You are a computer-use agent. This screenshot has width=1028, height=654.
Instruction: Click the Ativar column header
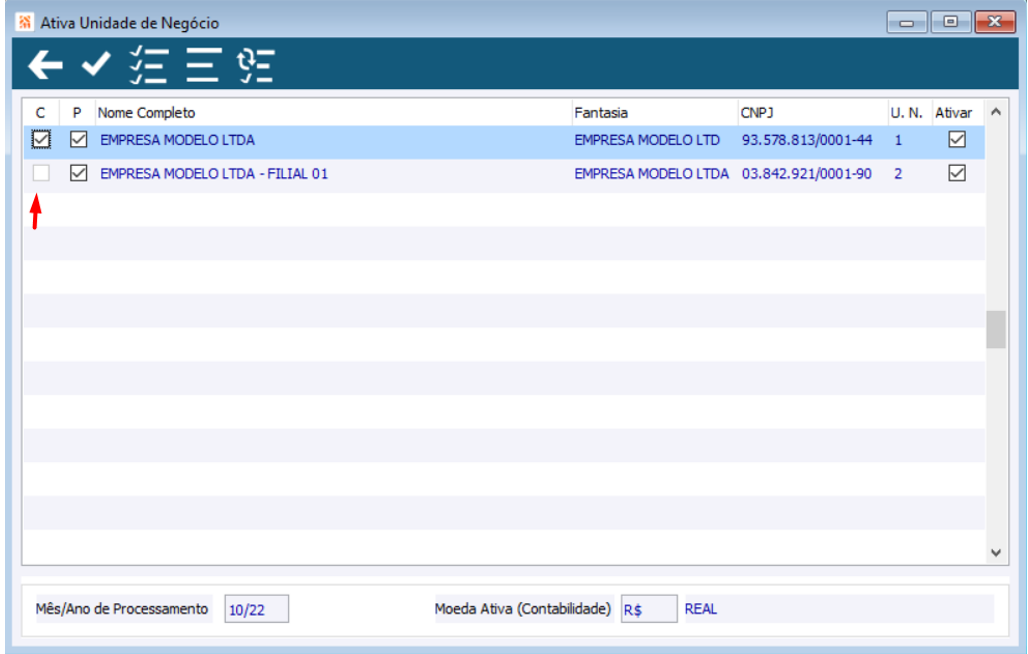tap(958, 113)
